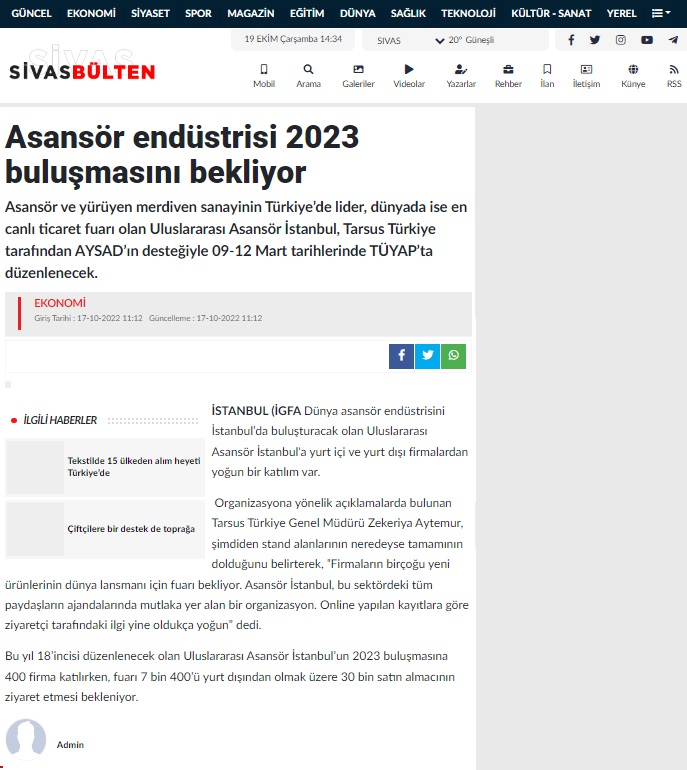This screenshot has width=687, height=770.
Task: Click the 'İLGİLİ HABERLER' heading
Action: [x=60, y=420]
